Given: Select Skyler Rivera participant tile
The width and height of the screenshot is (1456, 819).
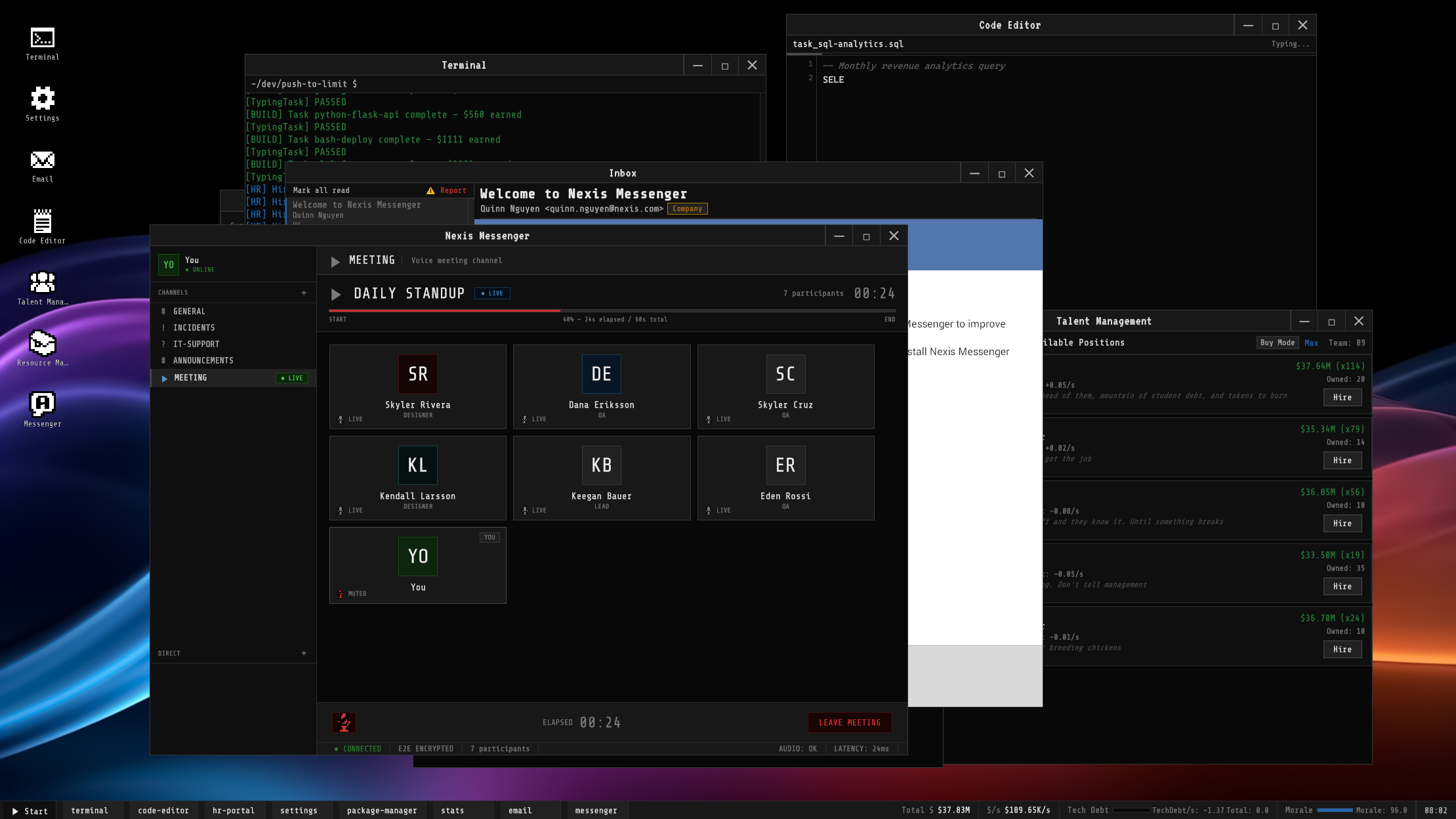Looking at the screenshot, I should pyautogui.click(x=417, y=387).
